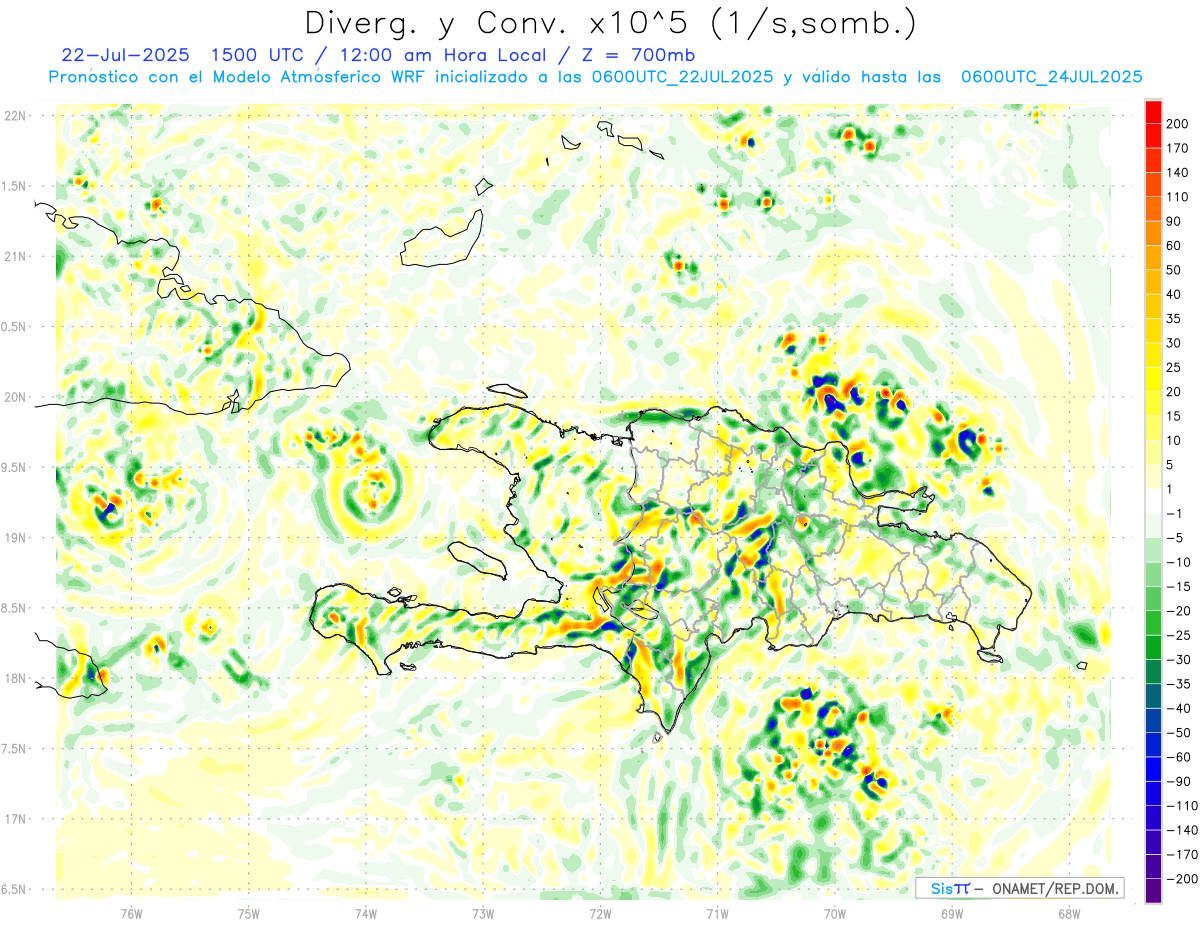Click axis label 1.5N

pos(14,186)
